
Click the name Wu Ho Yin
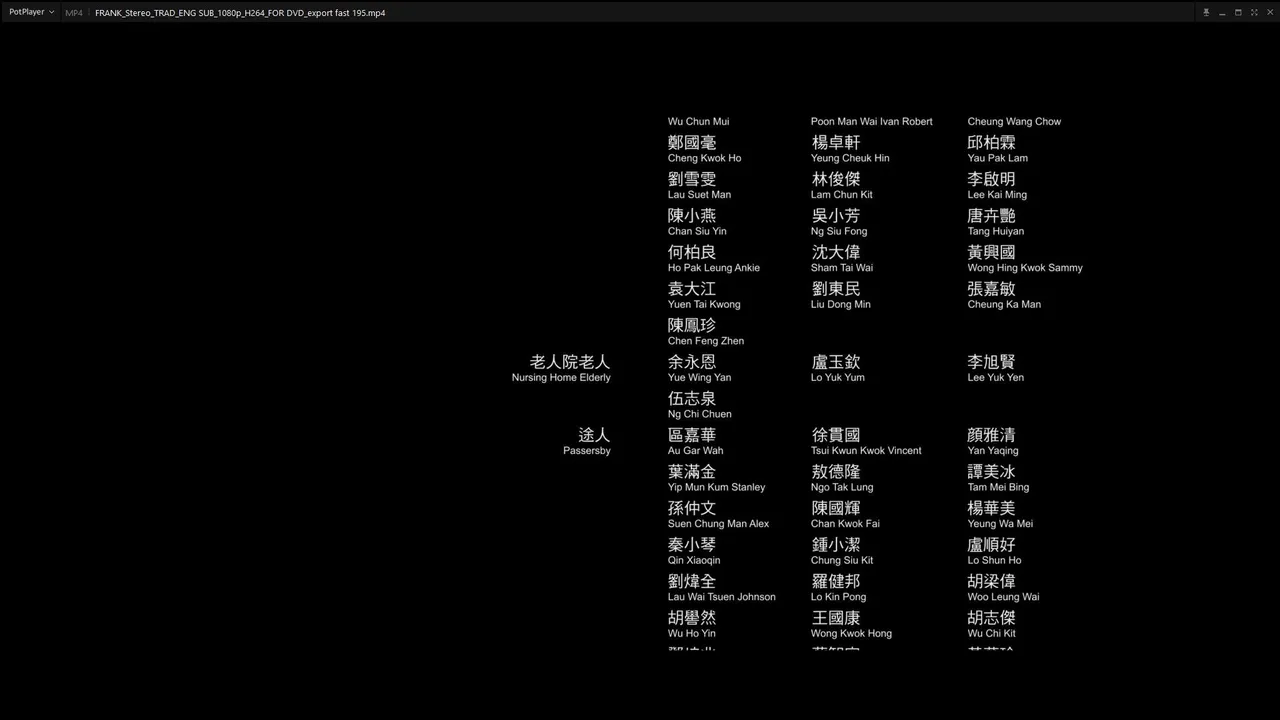point(692,634)
